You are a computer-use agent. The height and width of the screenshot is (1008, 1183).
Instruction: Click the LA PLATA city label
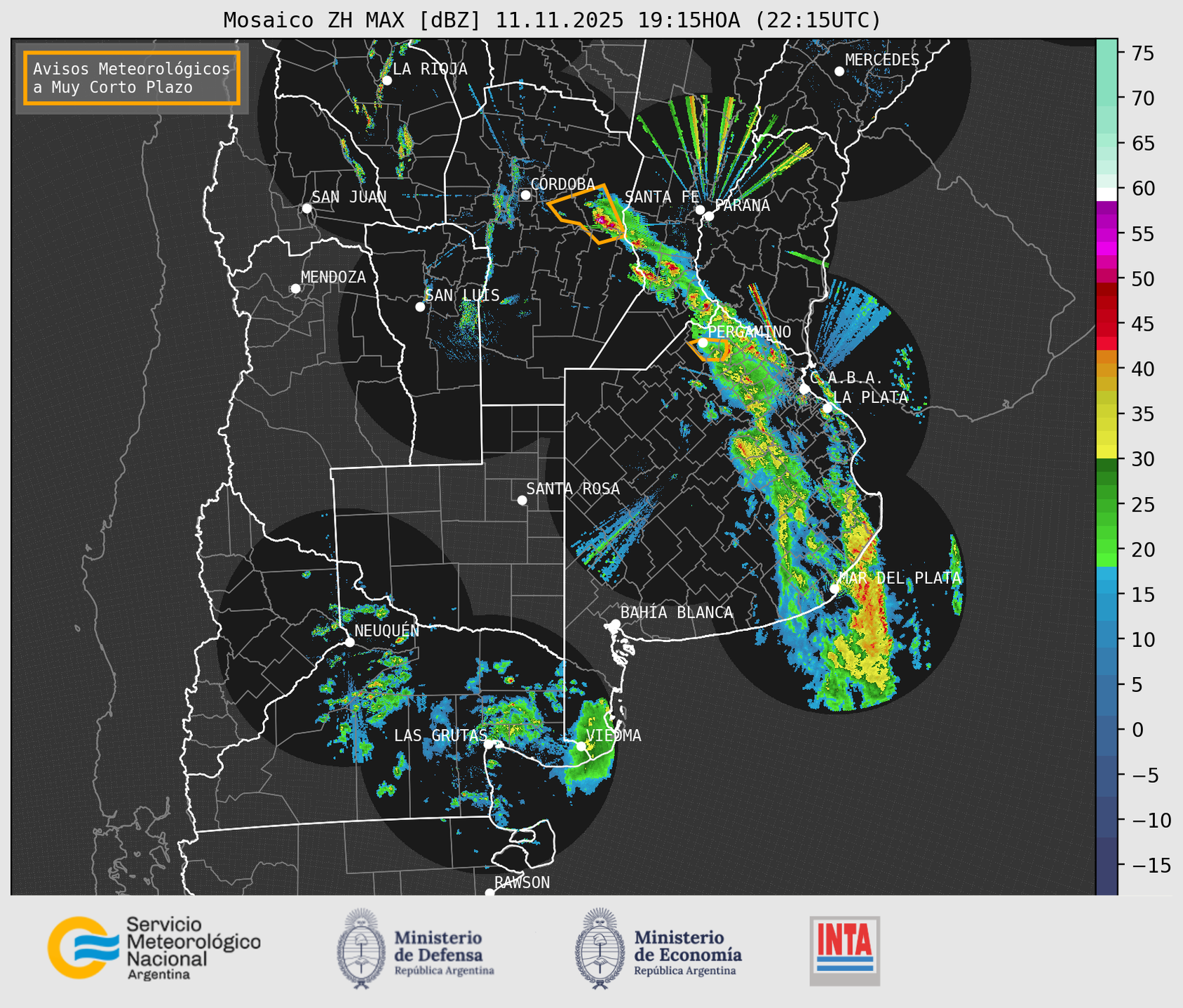[870, 397]
